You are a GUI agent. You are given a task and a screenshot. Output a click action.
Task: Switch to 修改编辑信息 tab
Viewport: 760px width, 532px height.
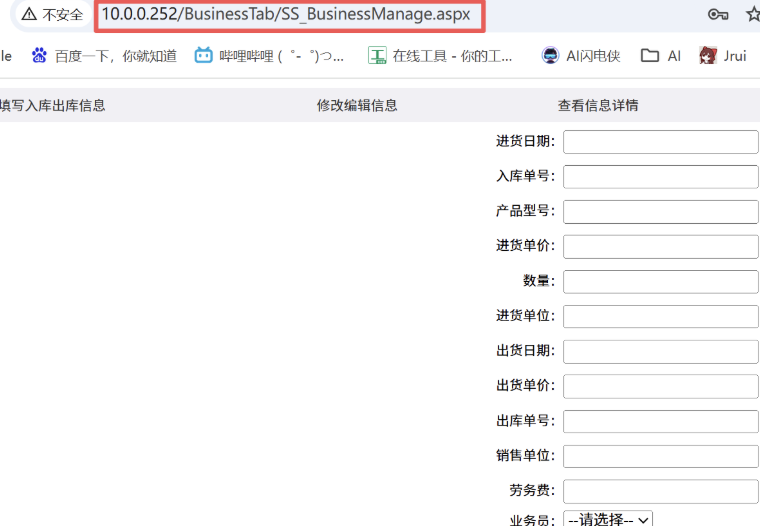click(357, 106)
